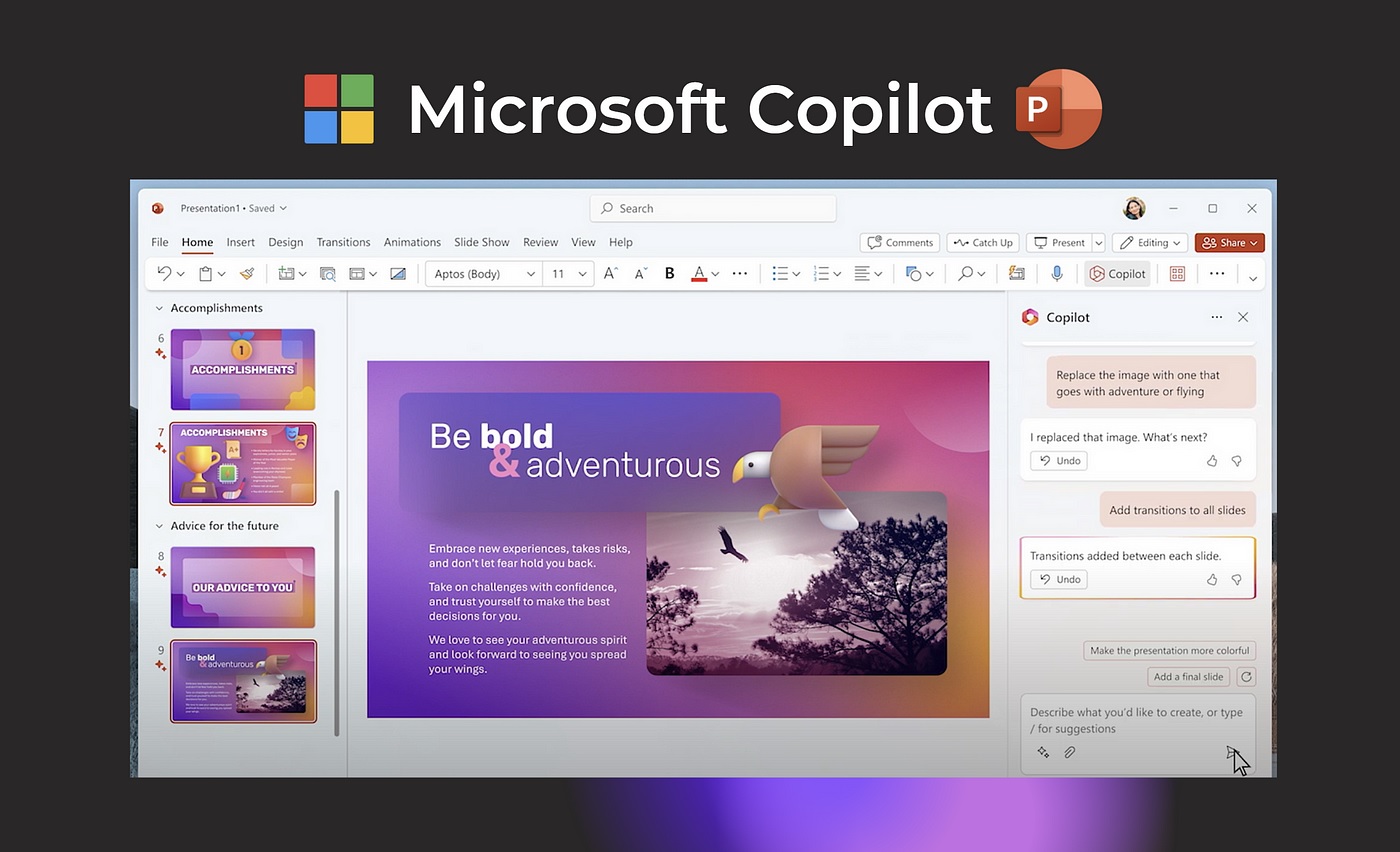The height and width of the screenshot is (852, 1400).
Task: Open Copilot pane more options ellipsis
Action: point(1216,317)
